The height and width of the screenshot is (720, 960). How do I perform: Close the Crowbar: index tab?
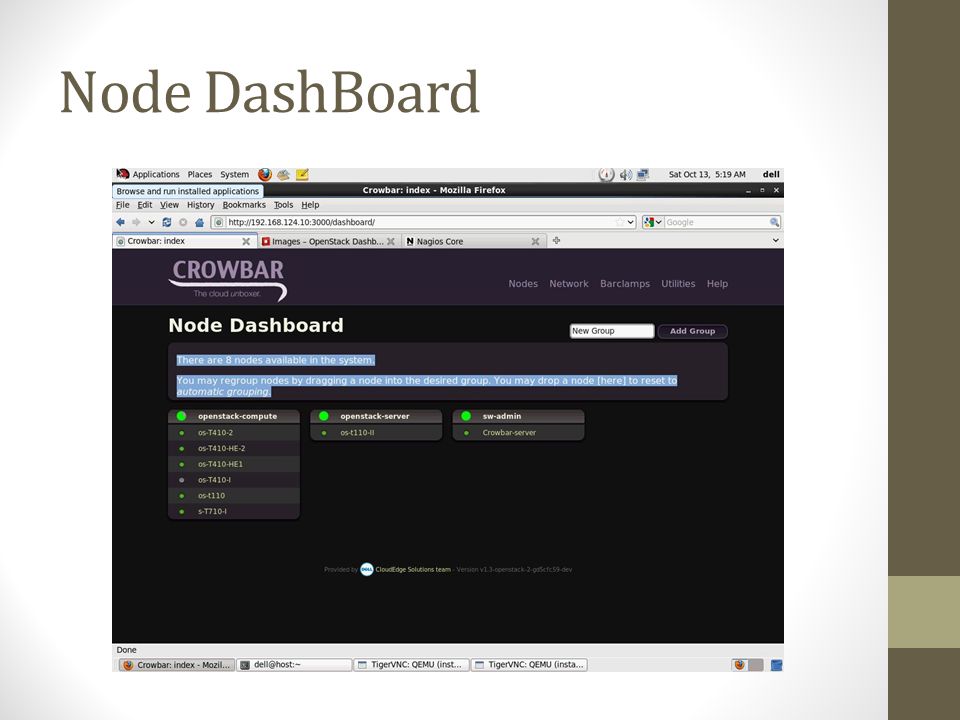[246, 241]
